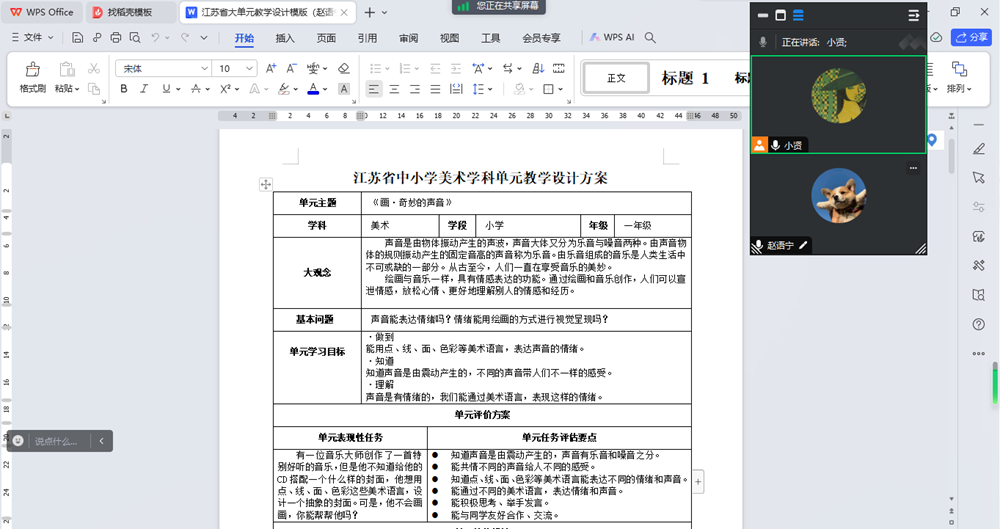The image size is (1000, 529).
Task: Switch to the 插入 (Insert) tab
Action: (x=285, y=38)
